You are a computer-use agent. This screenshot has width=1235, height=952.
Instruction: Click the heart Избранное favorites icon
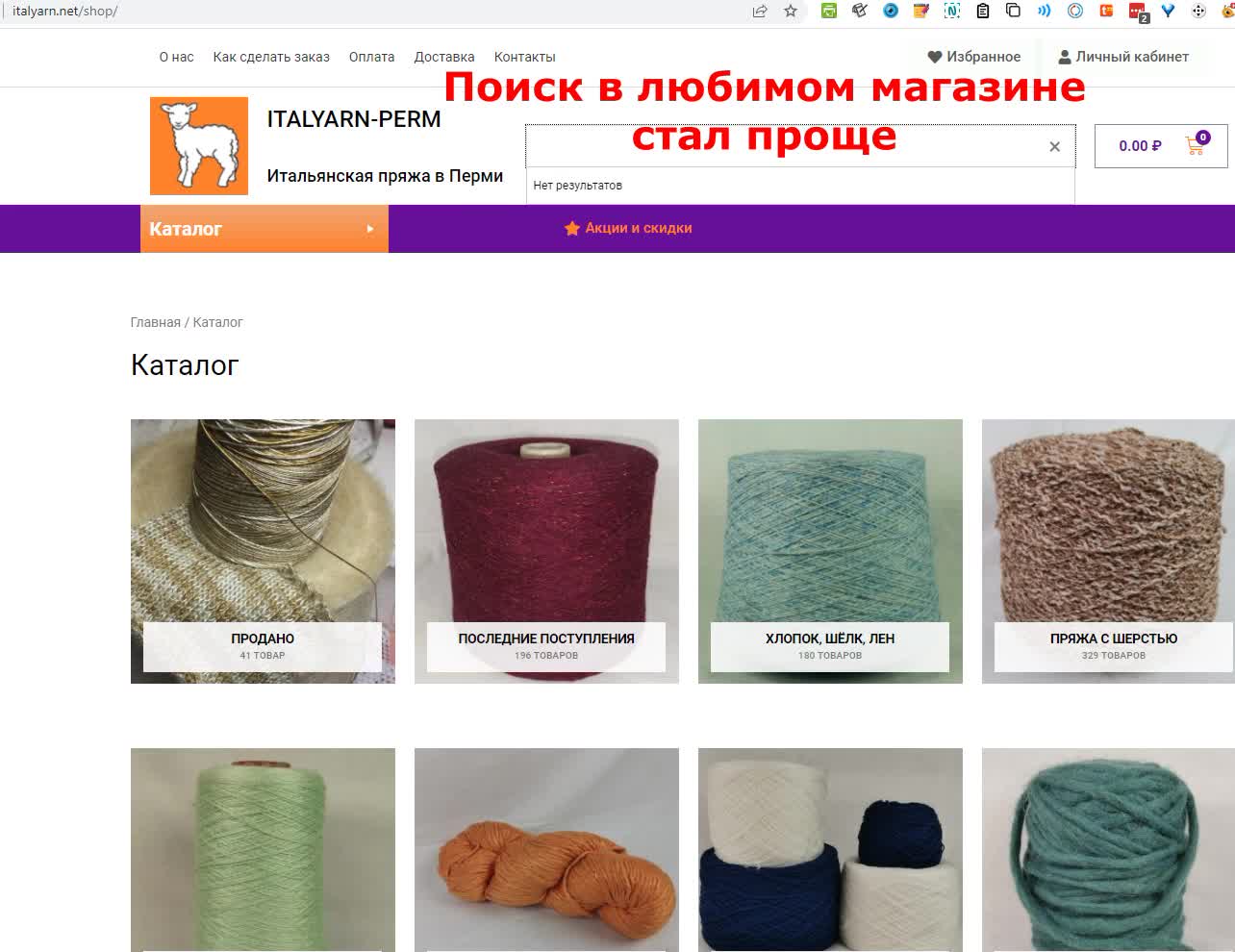pyautogui.click(x=934, y=57)
